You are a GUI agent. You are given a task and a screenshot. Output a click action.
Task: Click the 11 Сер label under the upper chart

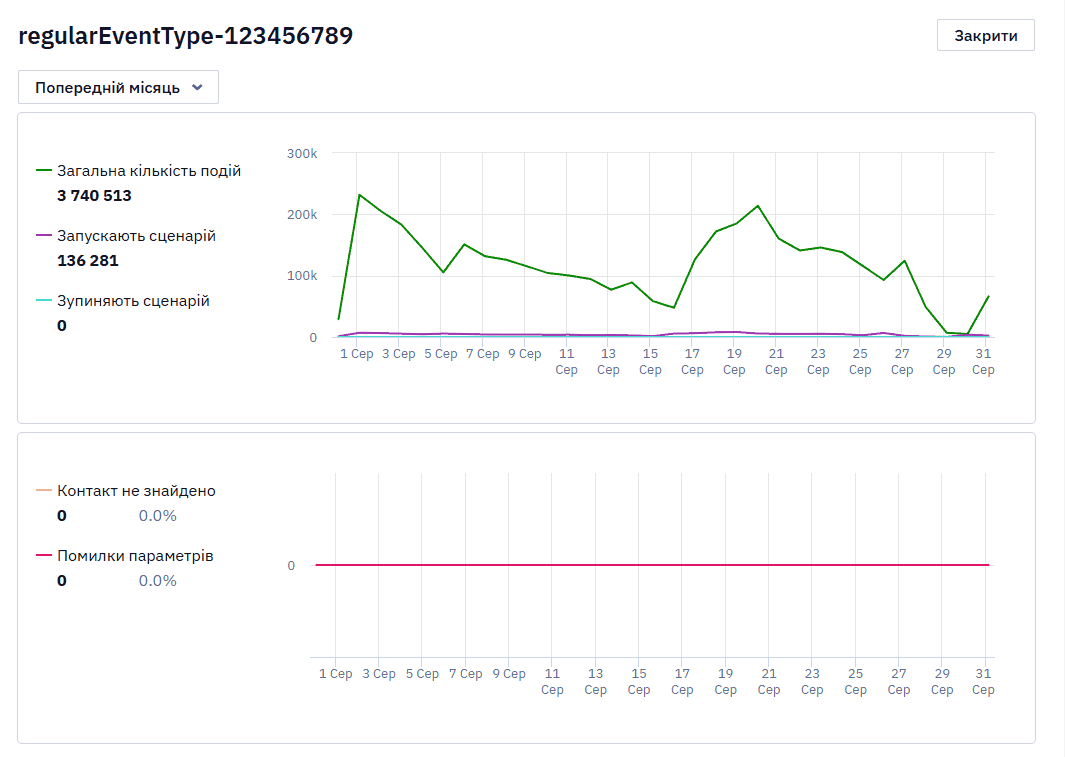click(566, 362)
